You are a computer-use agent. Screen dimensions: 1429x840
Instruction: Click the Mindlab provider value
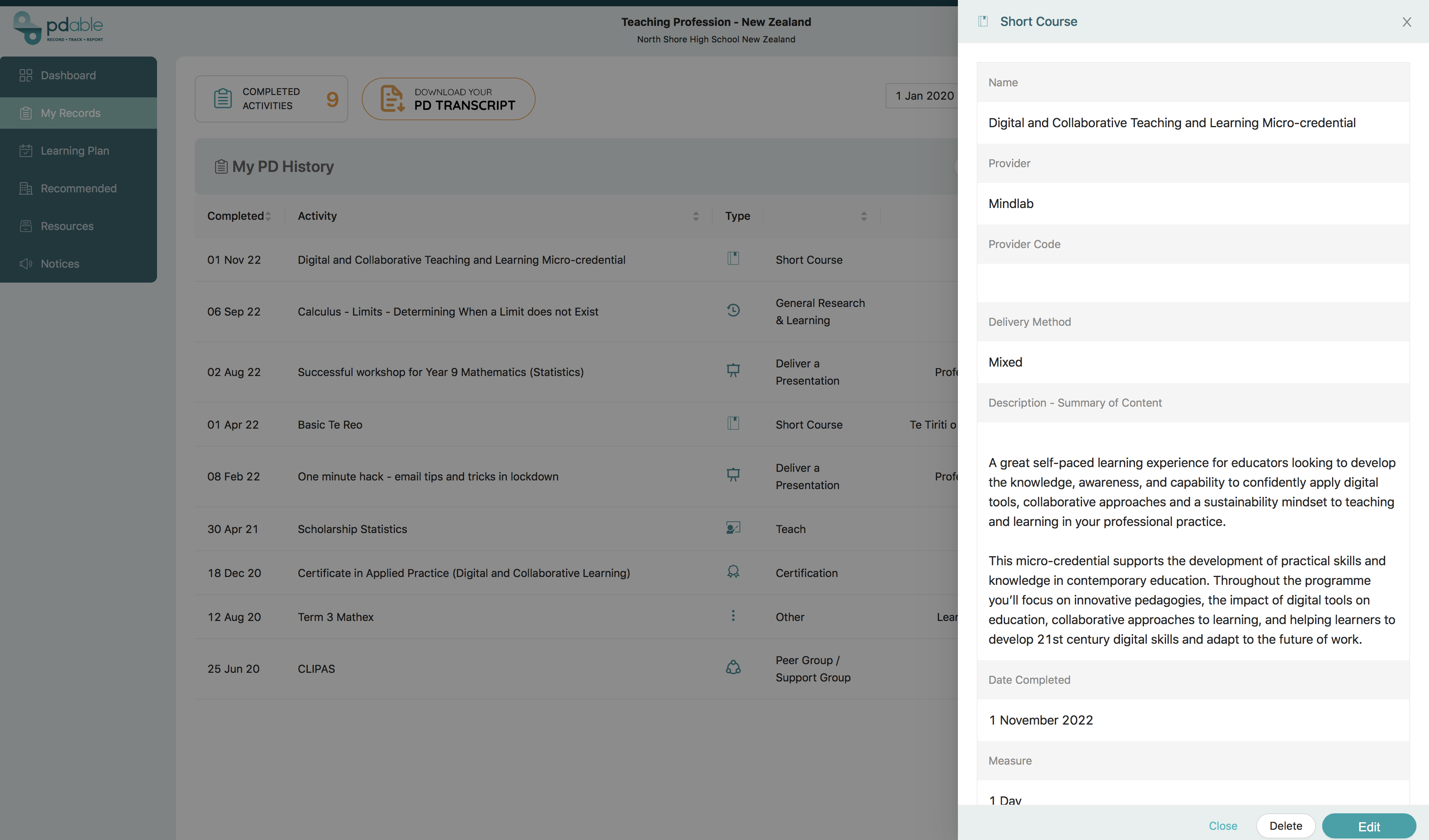(x=1011, y=203)
